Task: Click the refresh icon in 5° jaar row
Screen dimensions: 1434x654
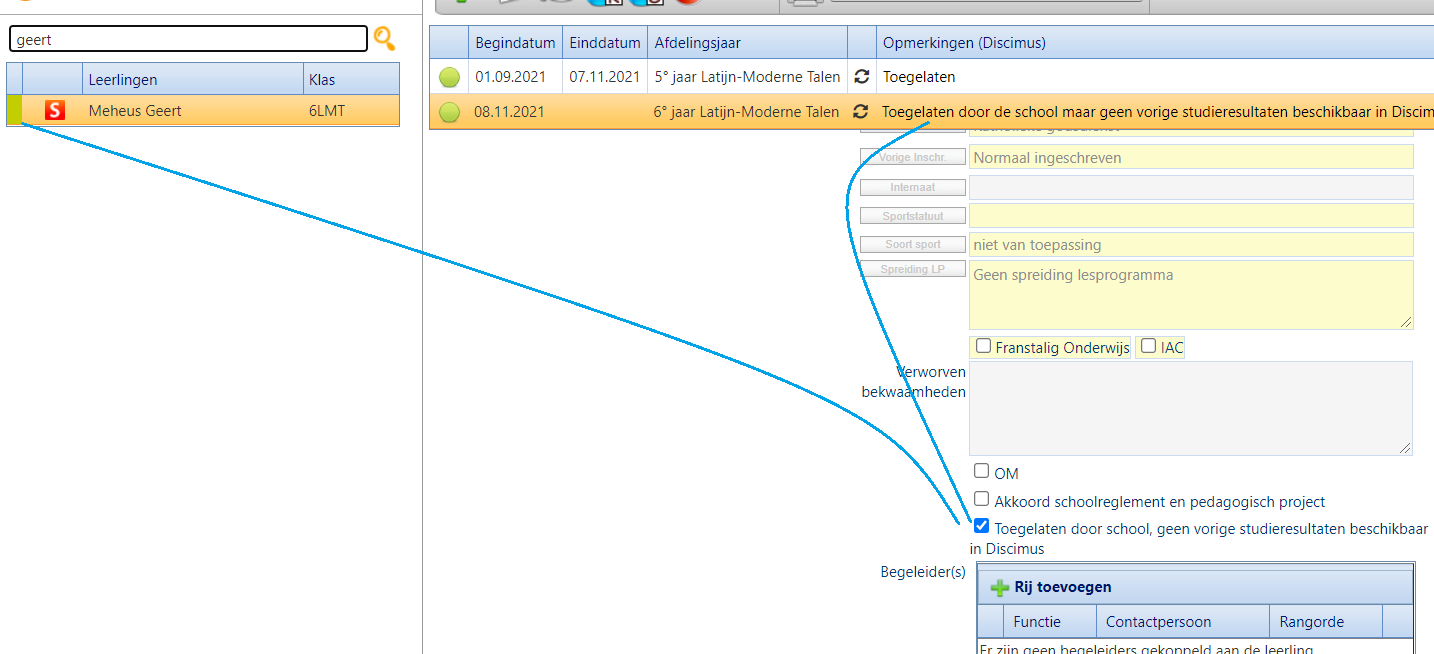Action: pos(860,77)
